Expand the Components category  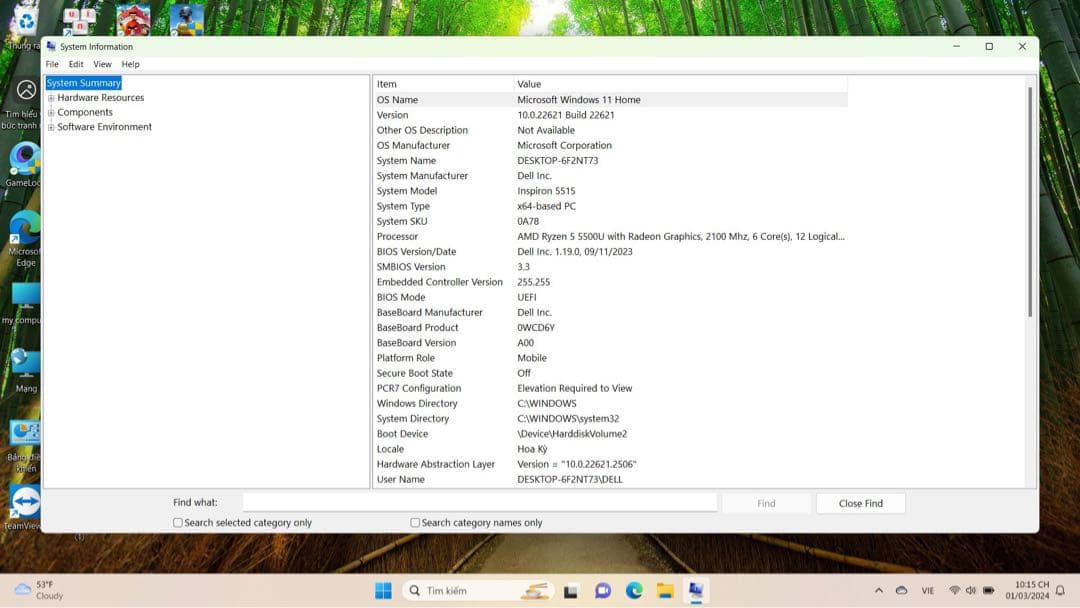(49, 112)
